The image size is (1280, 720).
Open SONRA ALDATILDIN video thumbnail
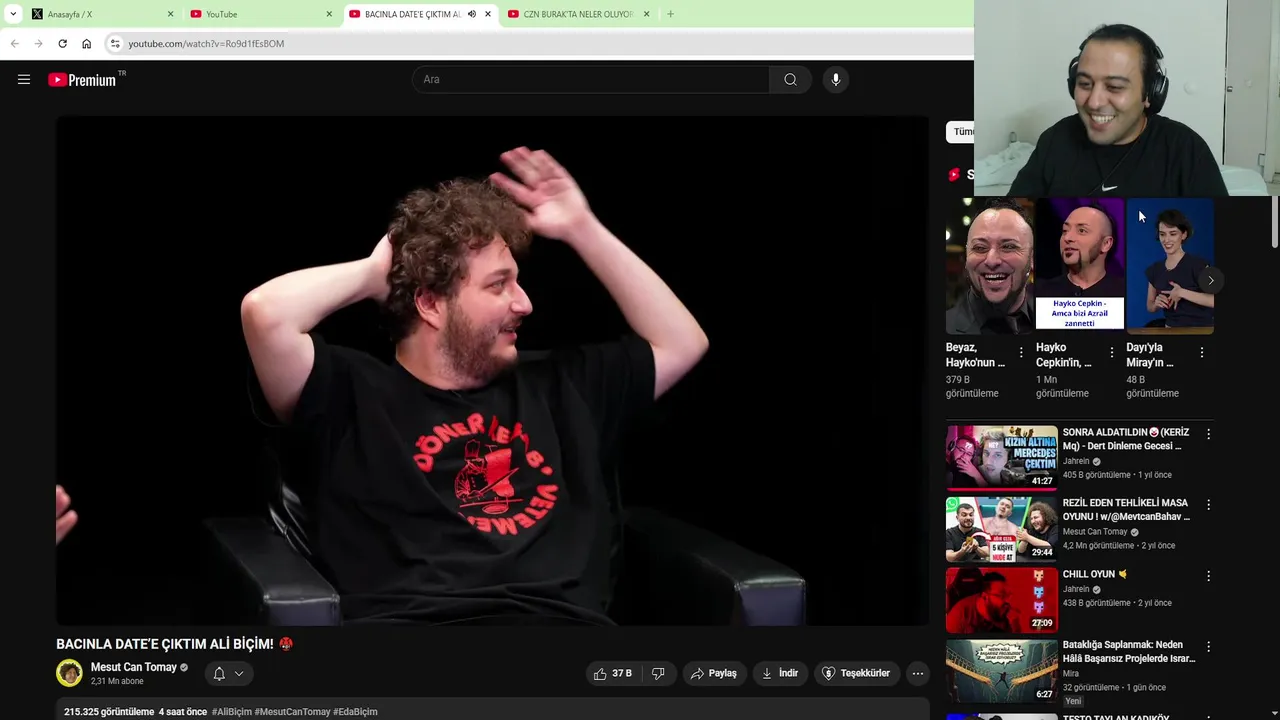tap(1002, 457)
